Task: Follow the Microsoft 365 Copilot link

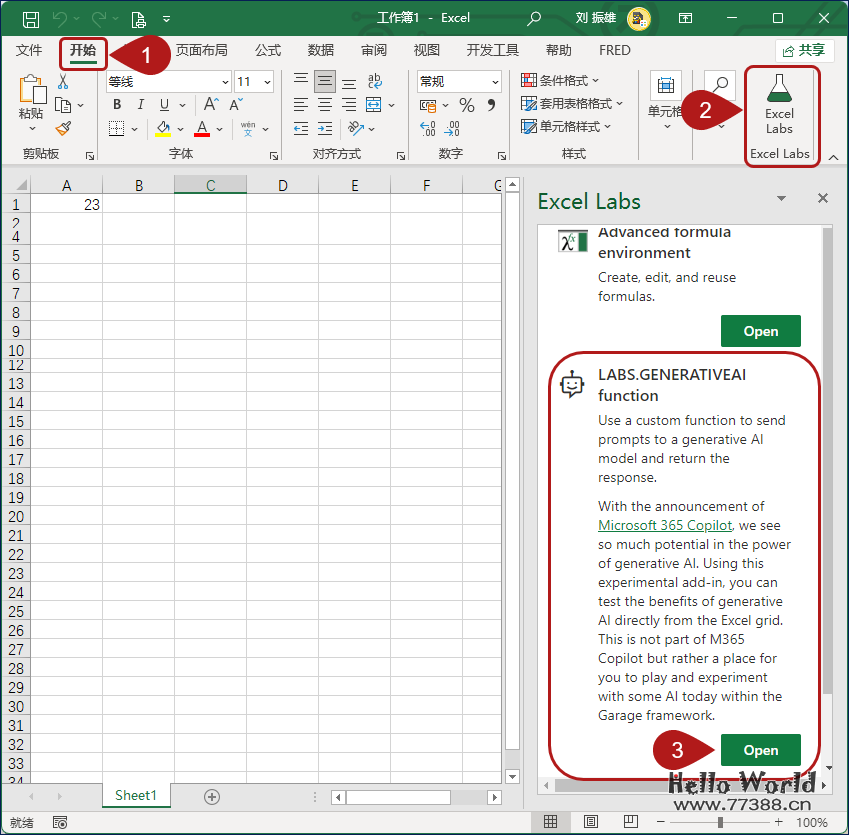Action: click(664, 525)
